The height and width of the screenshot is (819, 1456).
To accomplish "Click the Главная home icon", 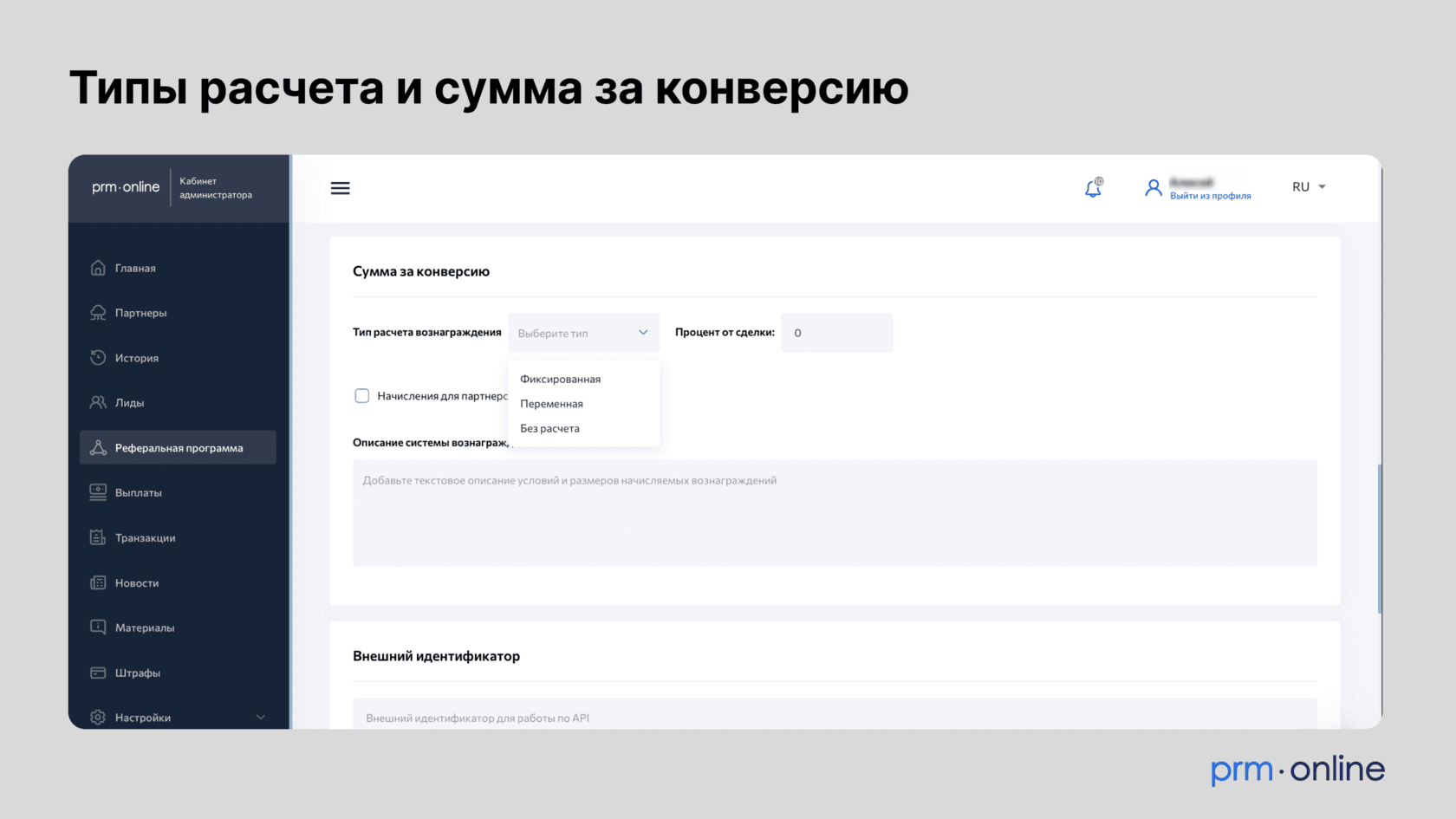I will pos(98,268).
